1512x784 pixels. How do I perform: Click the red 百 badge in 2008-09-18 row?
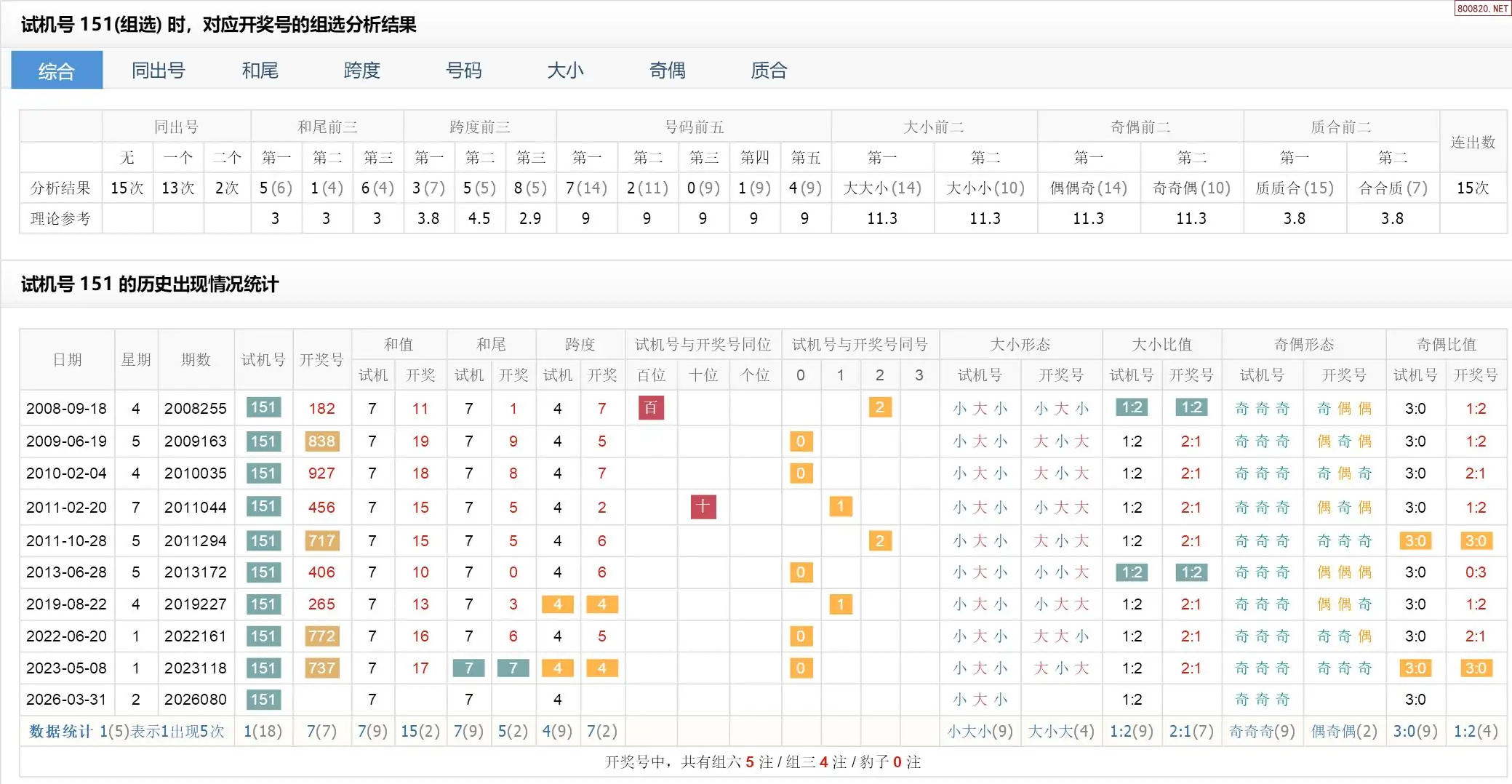click(x=650, y=408)
